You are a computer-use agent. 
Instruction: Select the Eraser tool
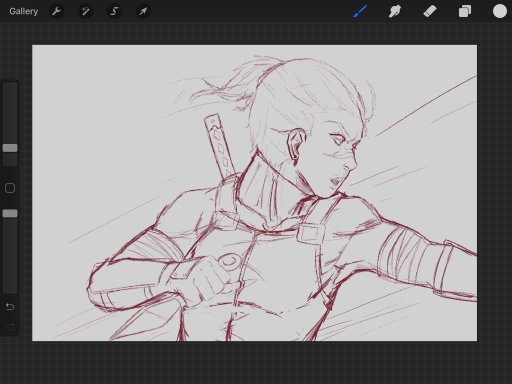[x=430, y=11]
